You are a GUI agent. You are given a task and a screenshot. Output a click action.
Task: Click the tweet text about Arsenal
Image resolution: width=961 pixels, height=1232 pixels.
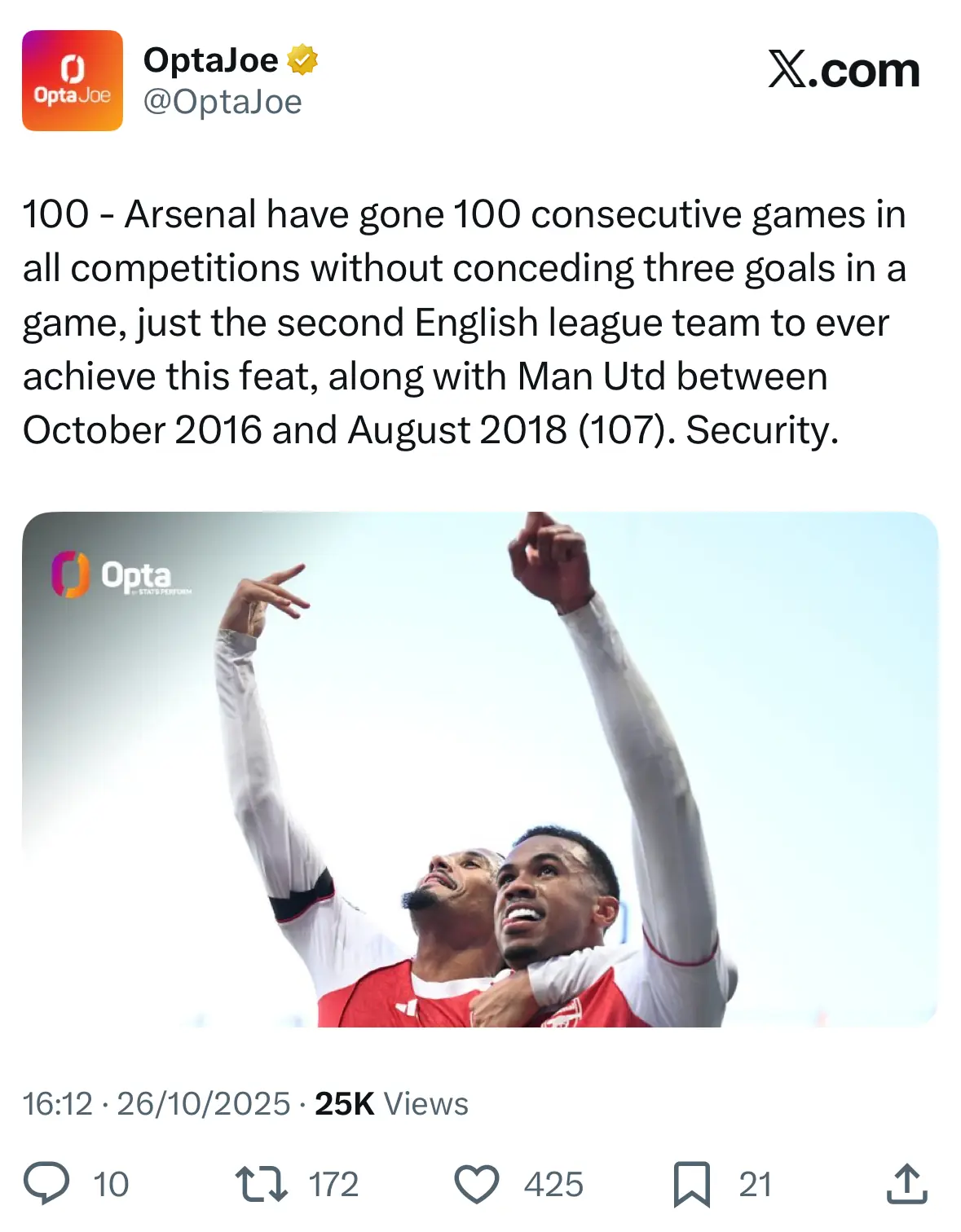click(465, 322)
